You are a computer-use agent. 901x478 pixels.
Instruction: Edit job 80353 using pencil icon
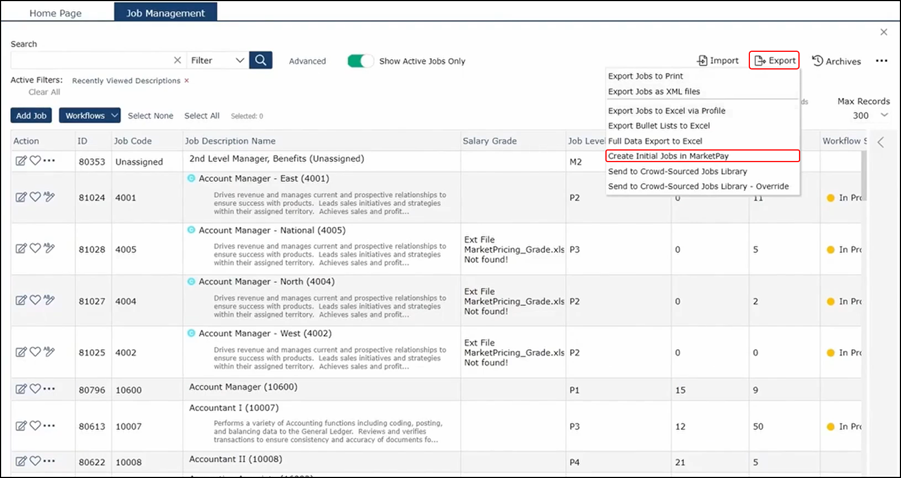[21, 161]
